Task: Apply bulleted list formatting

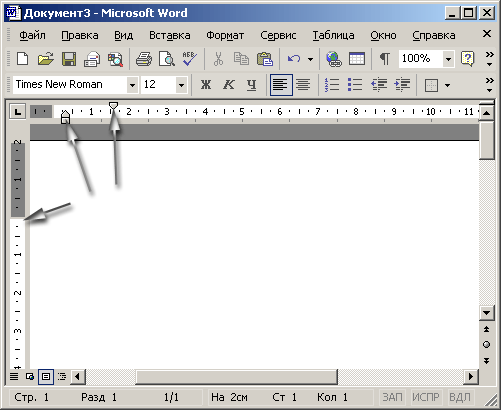Action: coord(355,85)
